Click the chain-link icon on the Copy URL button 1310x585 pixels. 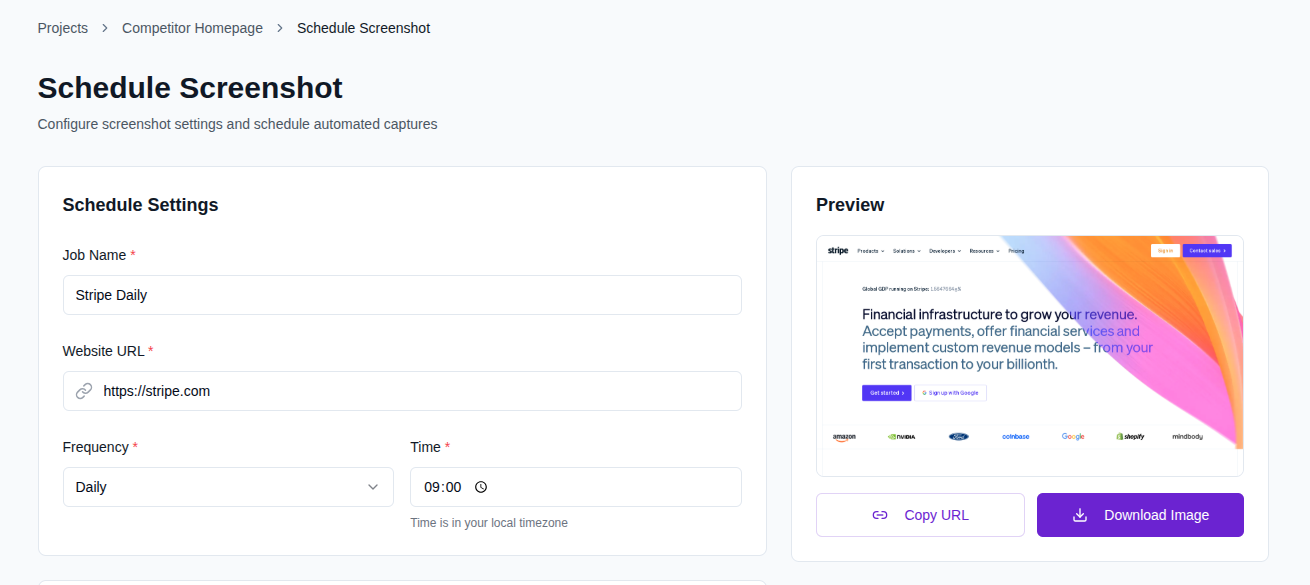[x=880, y=514]
